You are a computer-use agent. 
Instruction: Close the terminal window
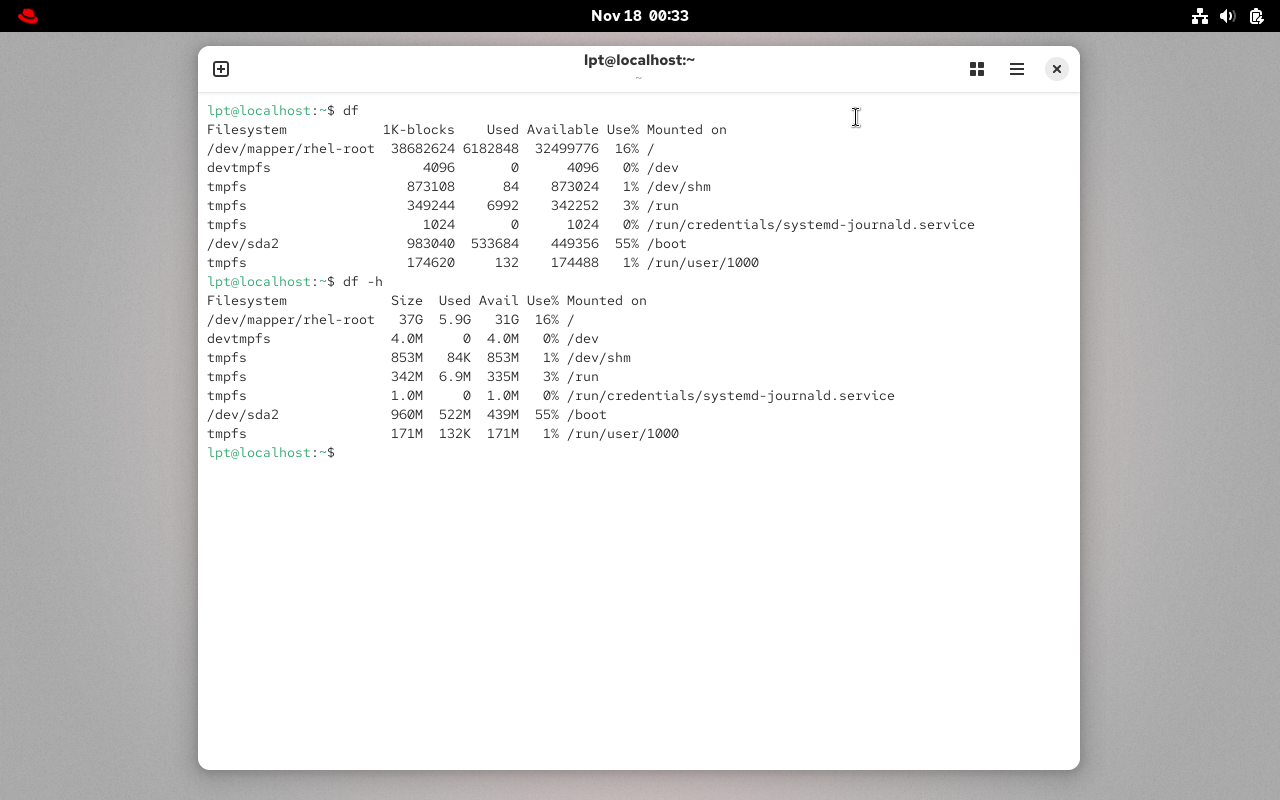(x=1056, y=69)
